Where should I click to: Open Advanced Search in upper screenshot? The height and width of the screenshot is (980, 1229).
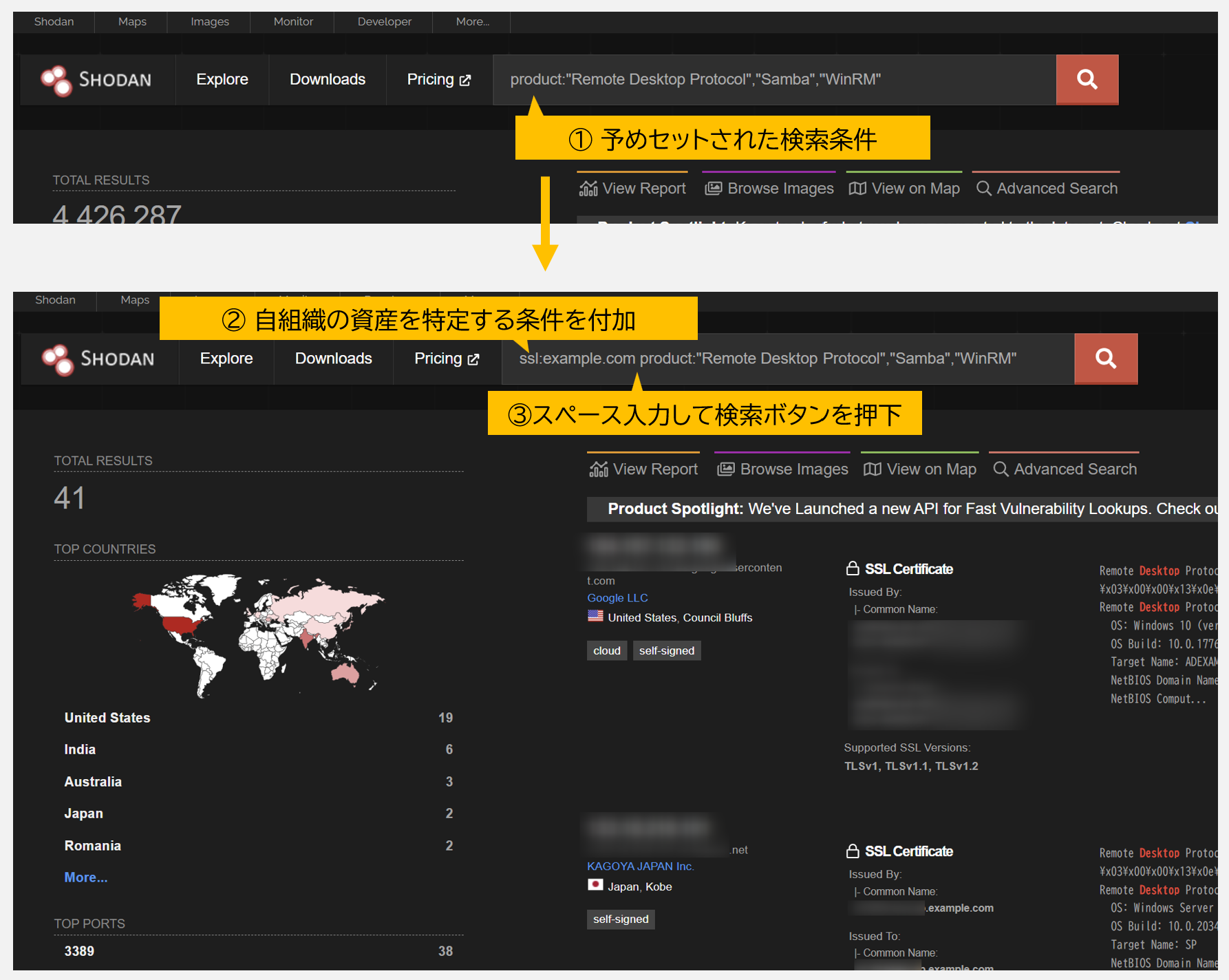tap(1047, 189)
